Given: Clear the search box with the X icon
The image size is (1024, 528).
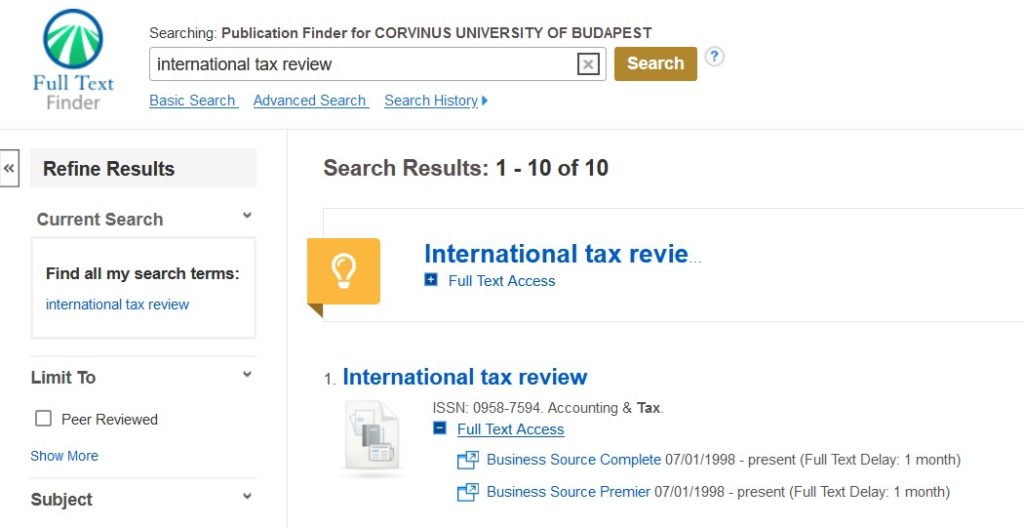Looking at the screenshot, I should (588, 64).
